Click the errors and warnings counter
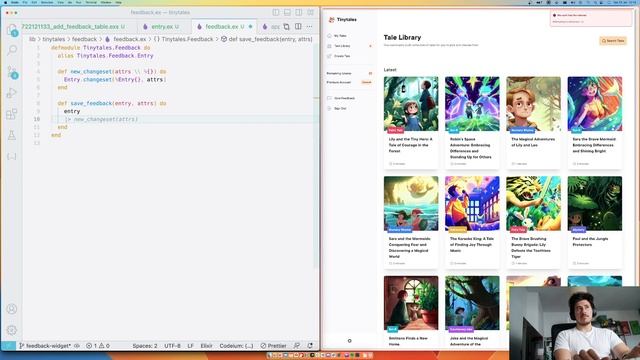 pyautogui.click(x=98, y=346)
